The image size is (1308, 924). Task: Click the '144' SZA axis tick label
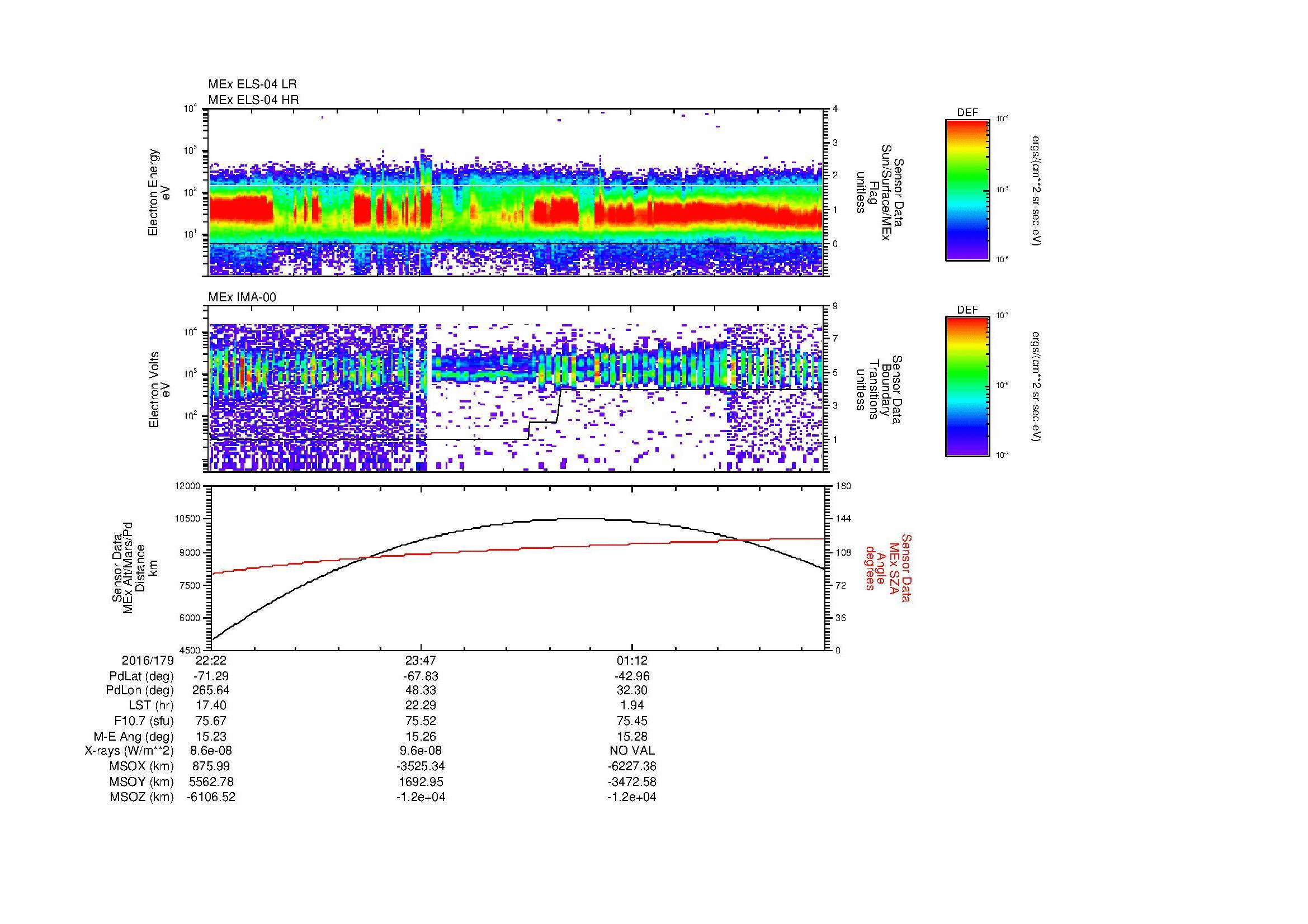[x=843, y=519]
